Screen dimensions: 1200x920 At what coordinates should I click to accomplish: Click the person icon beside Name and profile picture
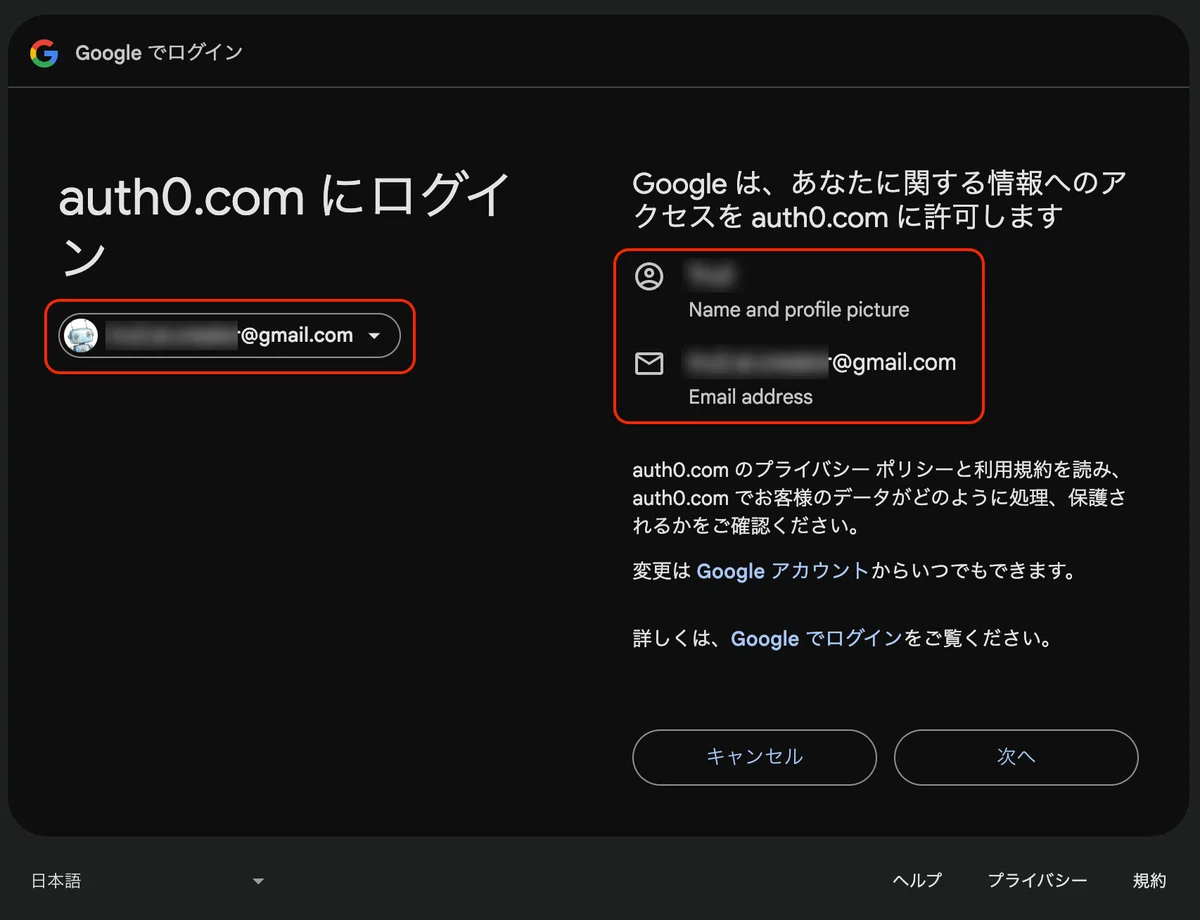coord(649,276)
